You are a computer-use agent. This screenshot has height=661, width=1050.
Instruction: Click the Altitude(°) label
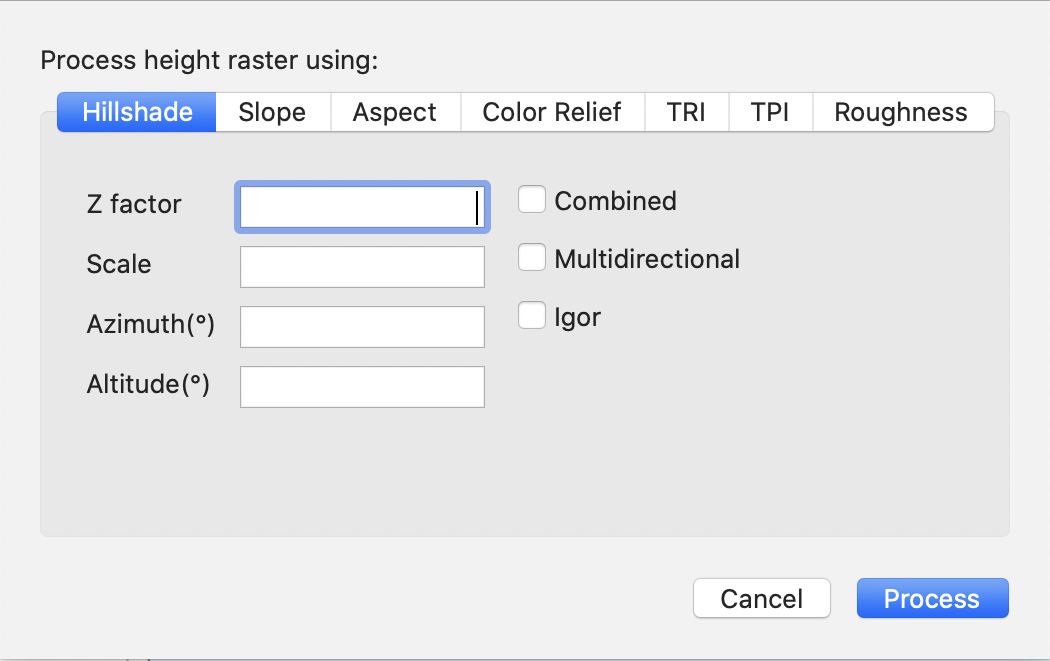click(x=148, y=384)
